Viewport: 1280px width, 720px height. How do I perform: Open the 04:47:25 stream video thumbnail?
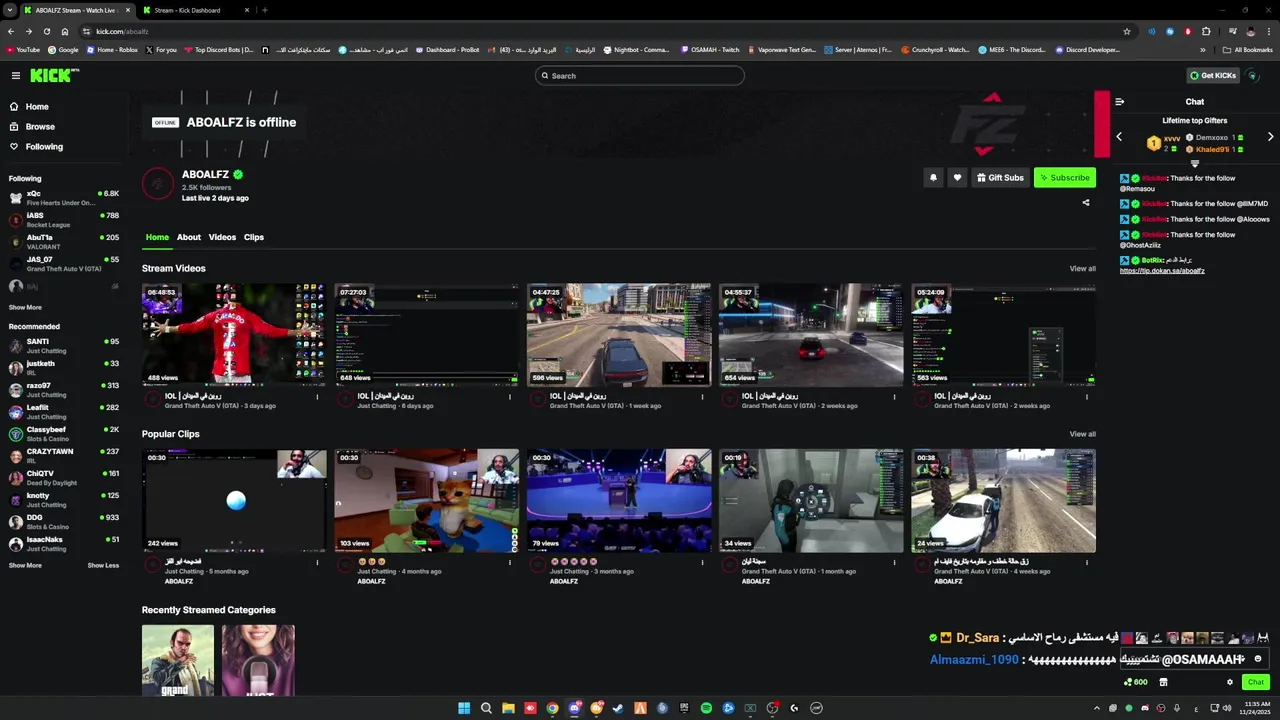tap(619, 335)
